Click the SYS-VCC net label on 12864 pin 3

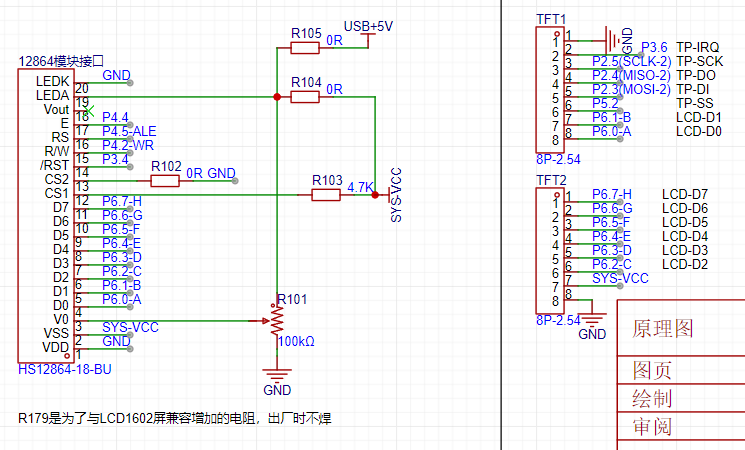click(130, 327)
